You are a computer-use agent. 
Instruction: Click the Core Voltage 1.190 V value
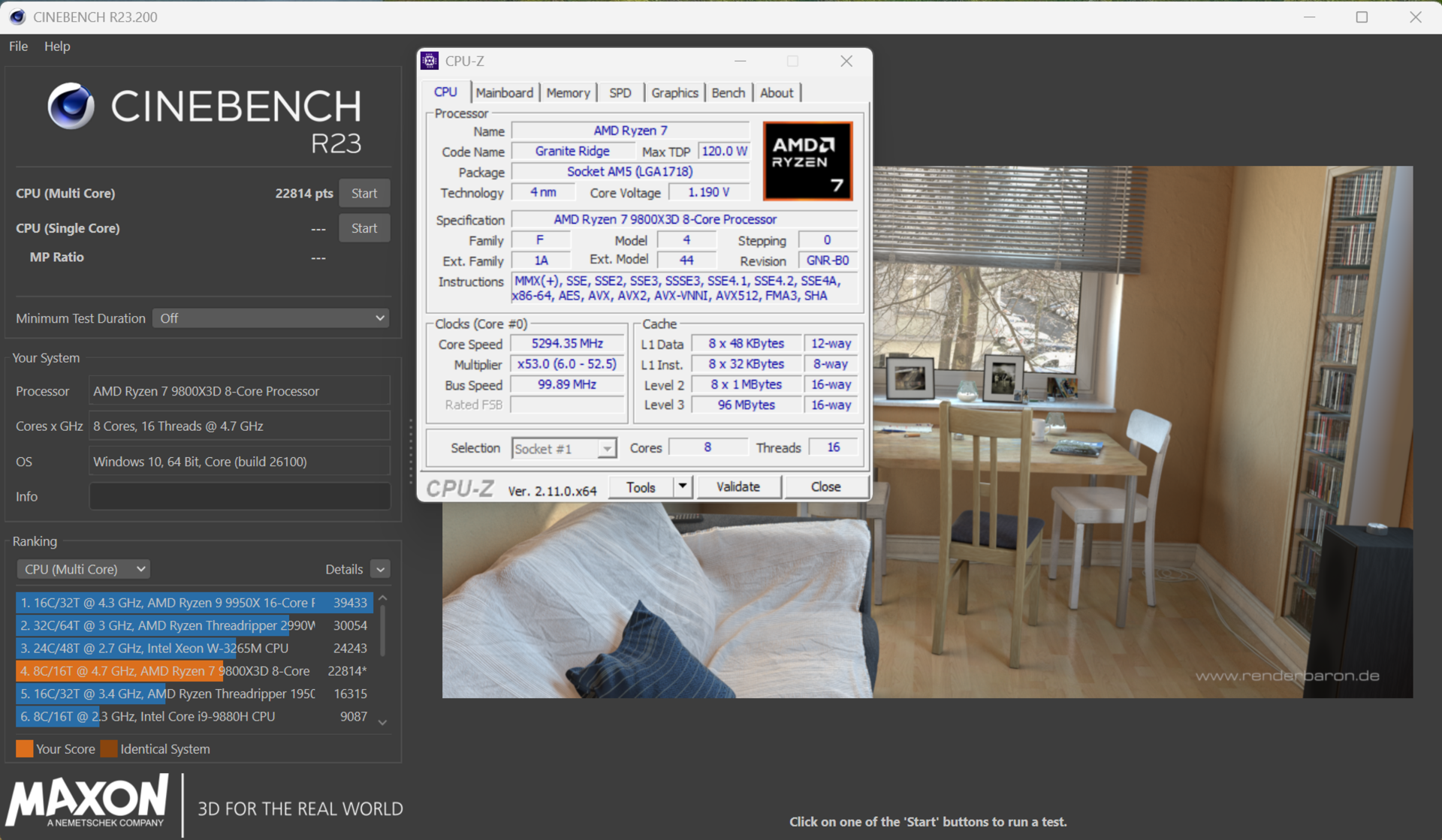coord(709,192)
